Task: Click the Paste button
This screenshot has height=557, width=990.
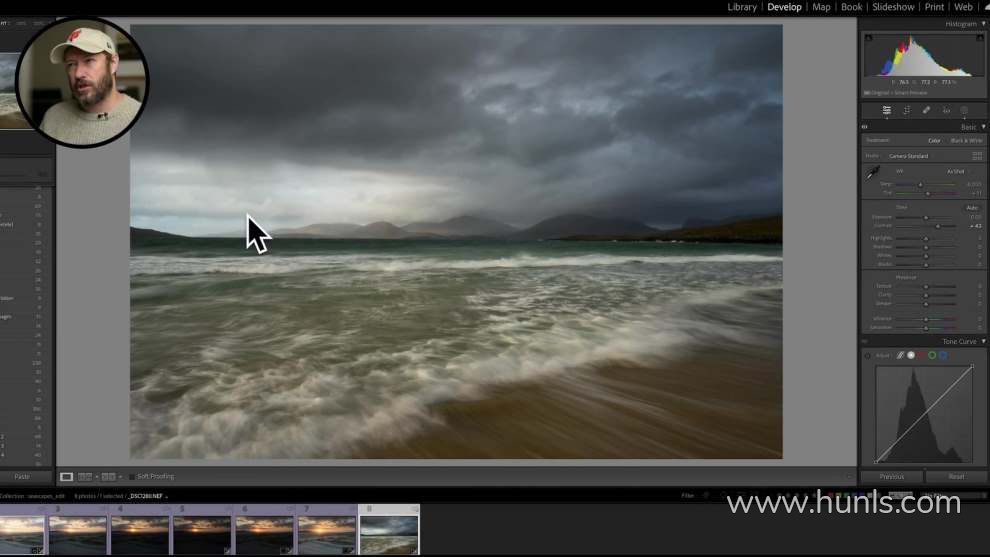Action: pyautogui.click(x=22, y=477)
